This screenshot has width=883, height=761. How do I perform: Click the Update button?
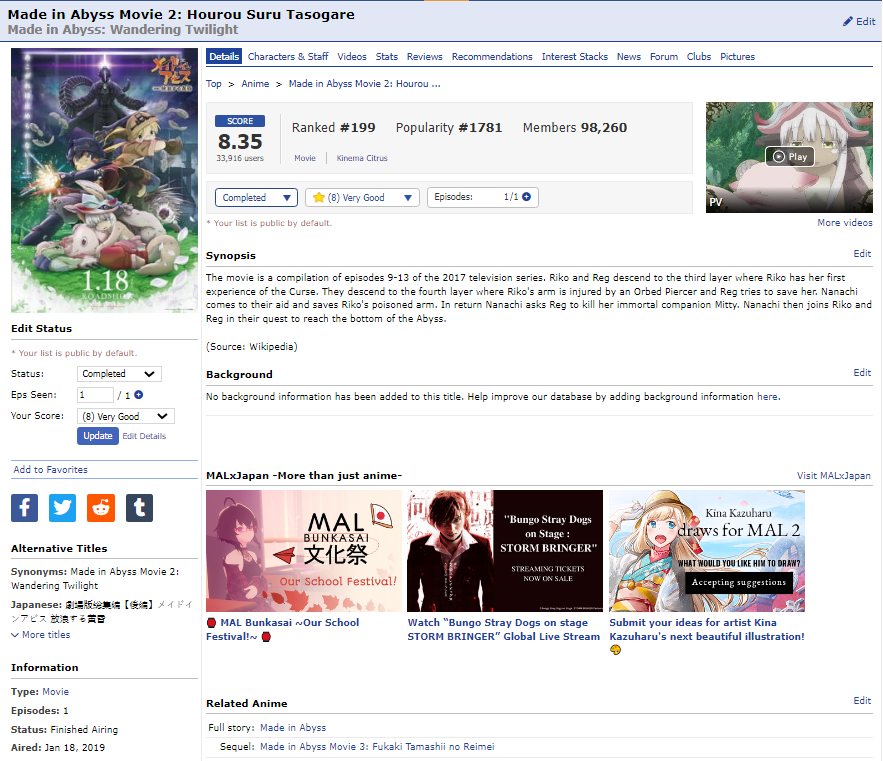click(98, 436)
